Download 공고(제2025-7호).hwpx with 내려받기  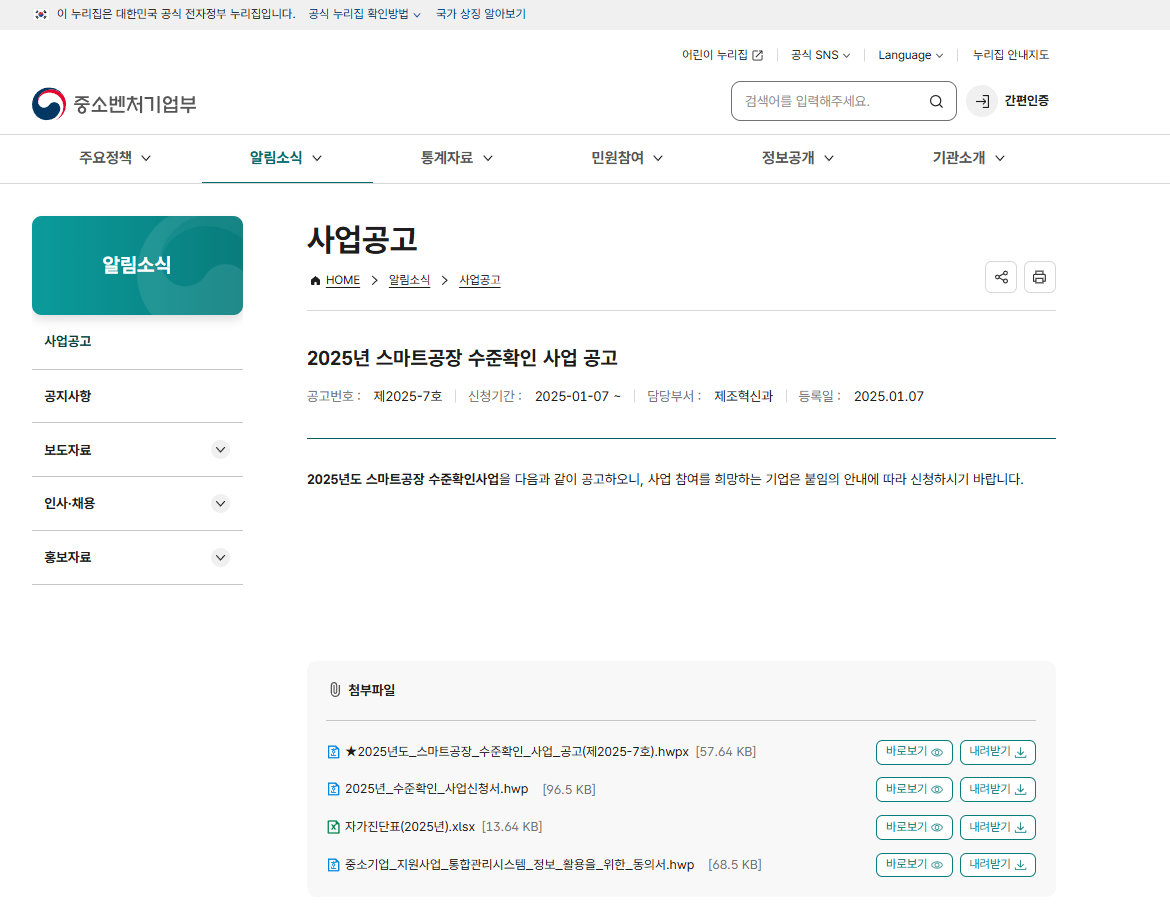tap(998, 752)
